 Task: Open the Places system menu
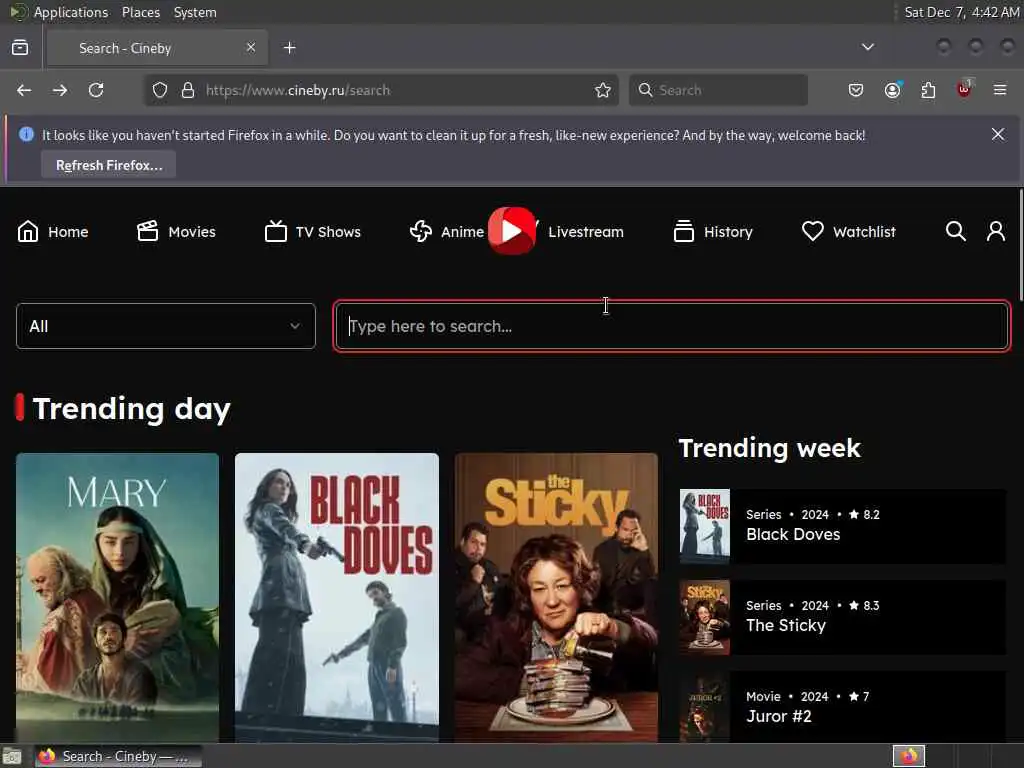[x=141, y=12]
